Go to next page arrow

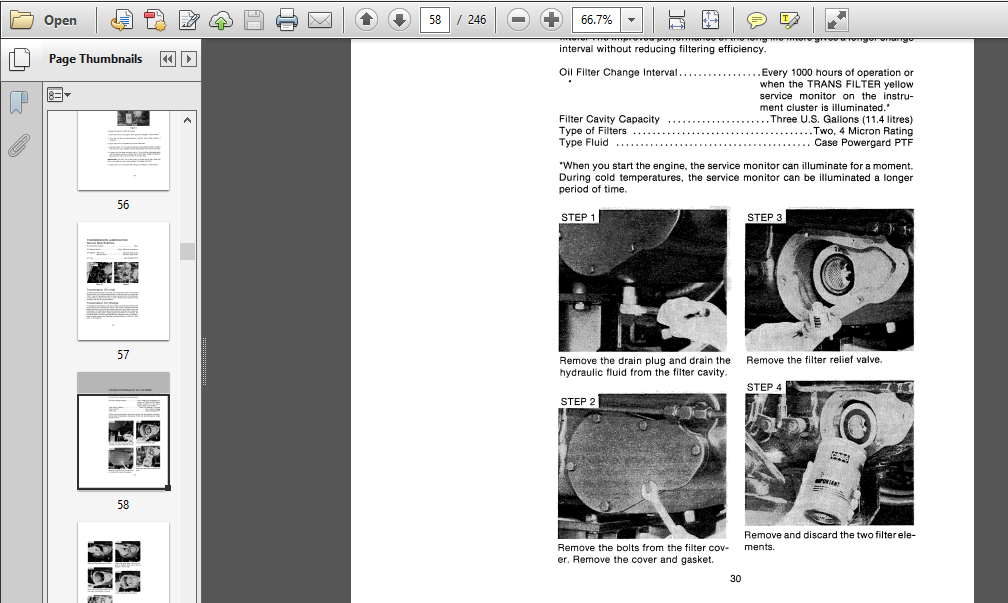click(399, 20)
